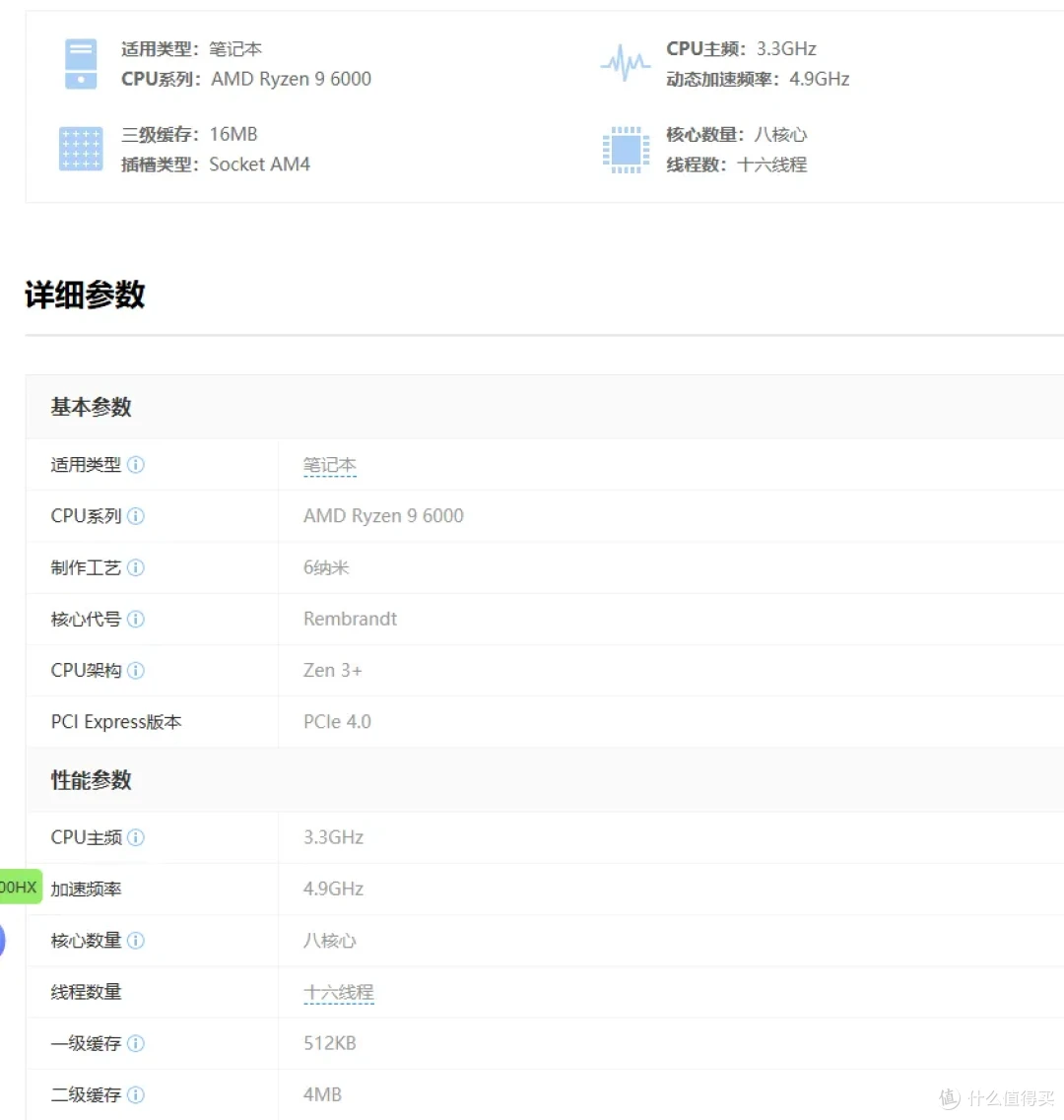Open info icon next to CPU架构 row
The height and width of the screenshot is (1120, 1064).
[x=136, y=671]
